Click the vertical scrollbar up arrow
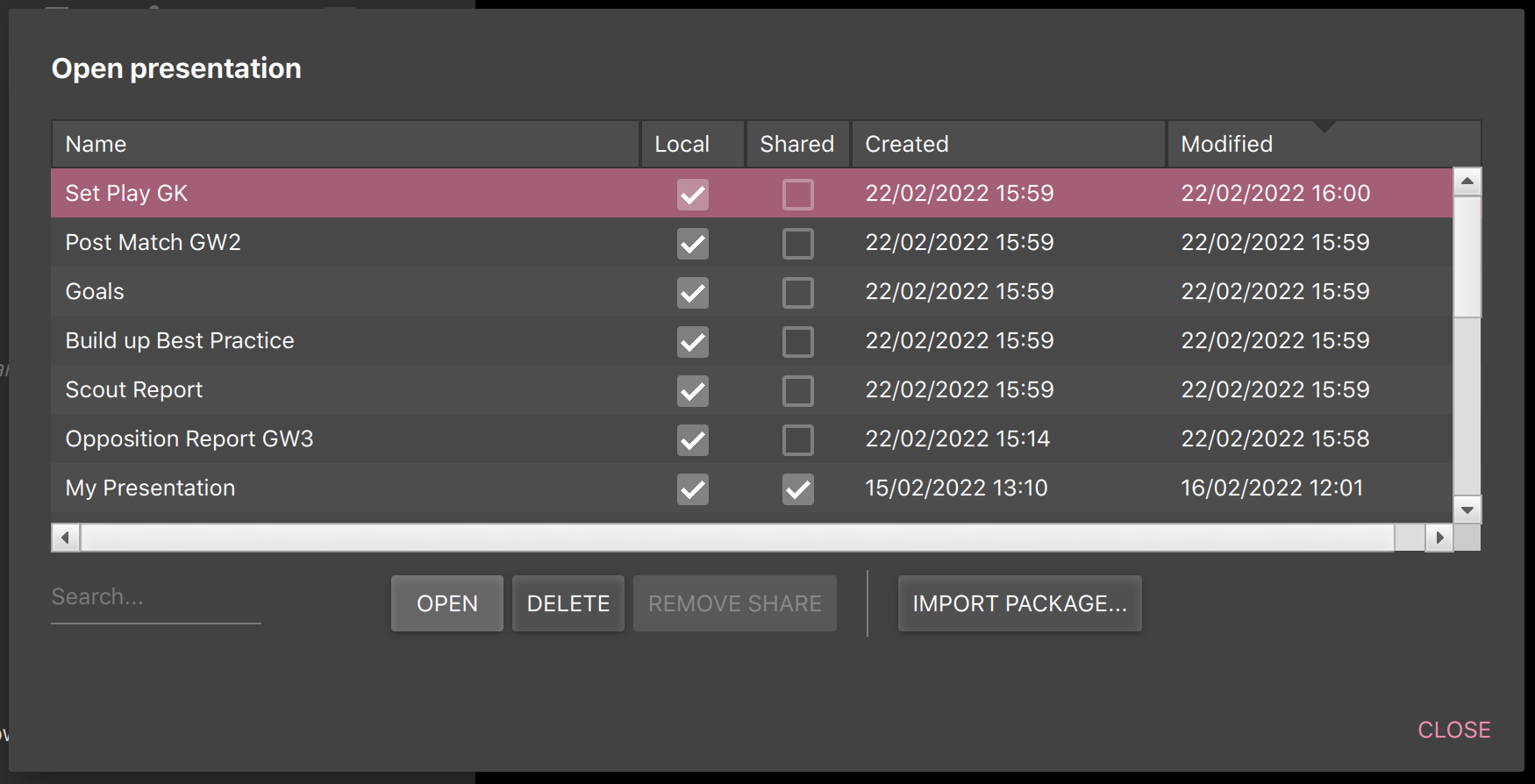The width and height of the screenshot is (1535, 784). (1467, 182)
